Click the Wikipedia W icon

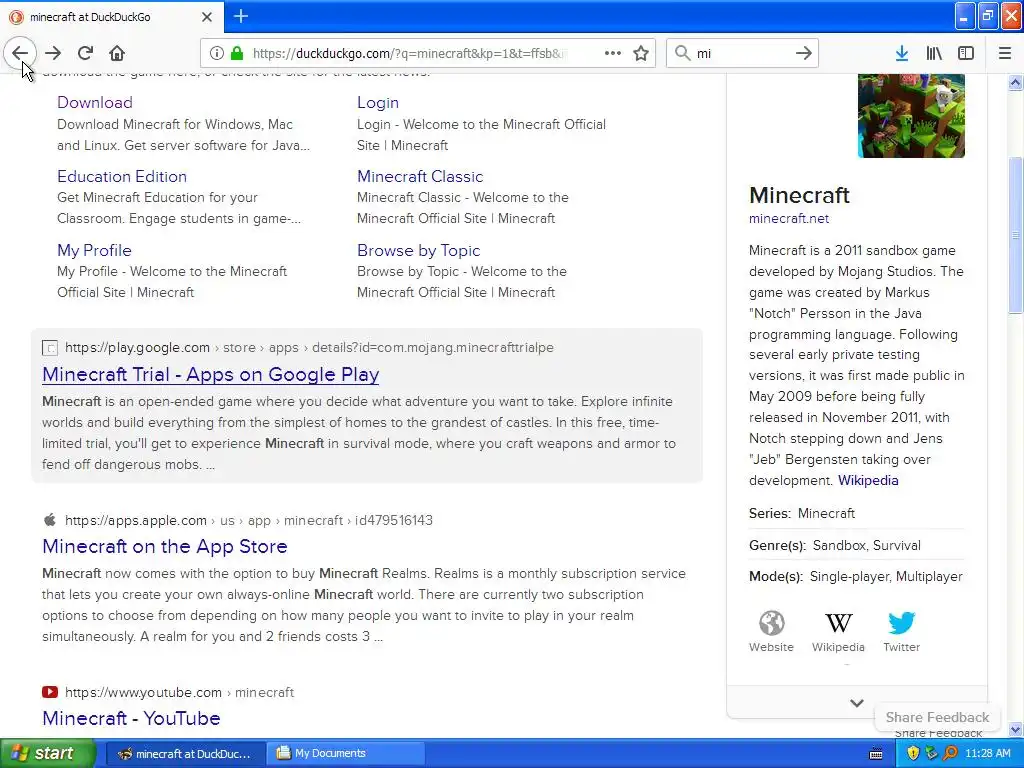pos(839,623)
